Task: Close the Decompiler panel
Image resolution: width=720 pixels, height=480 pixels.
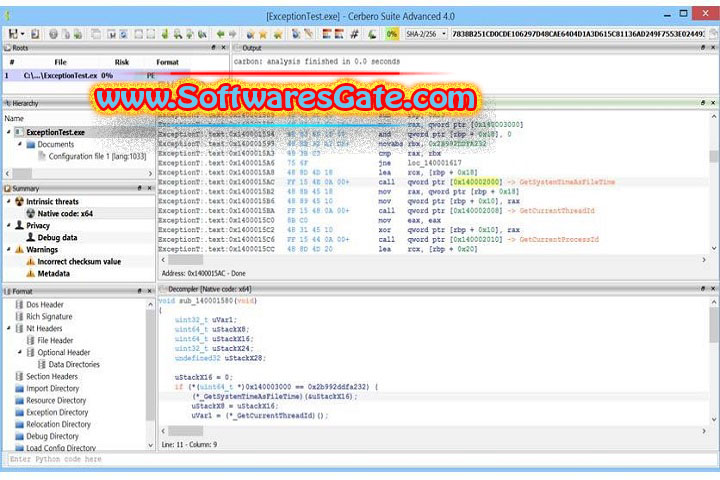Action: [713, 288]
